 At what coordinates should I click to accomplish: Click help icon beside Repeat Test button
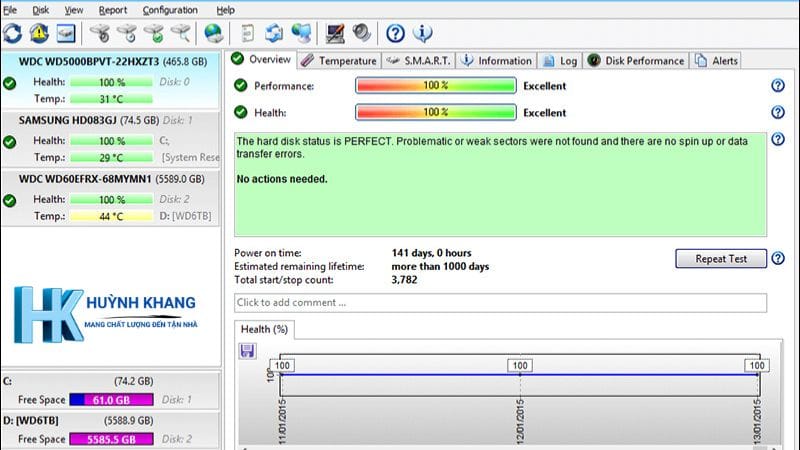[x=778, y=258]
